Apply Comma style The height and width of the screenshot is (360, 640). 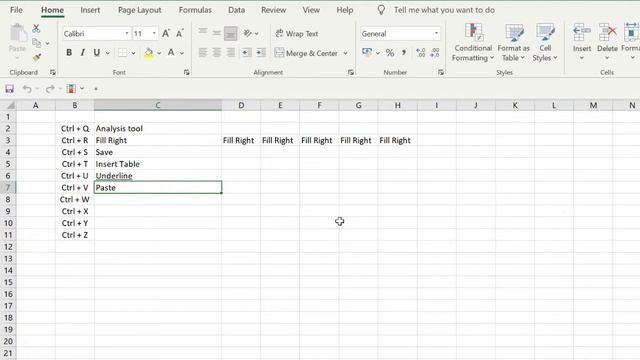tap(404, 53)
